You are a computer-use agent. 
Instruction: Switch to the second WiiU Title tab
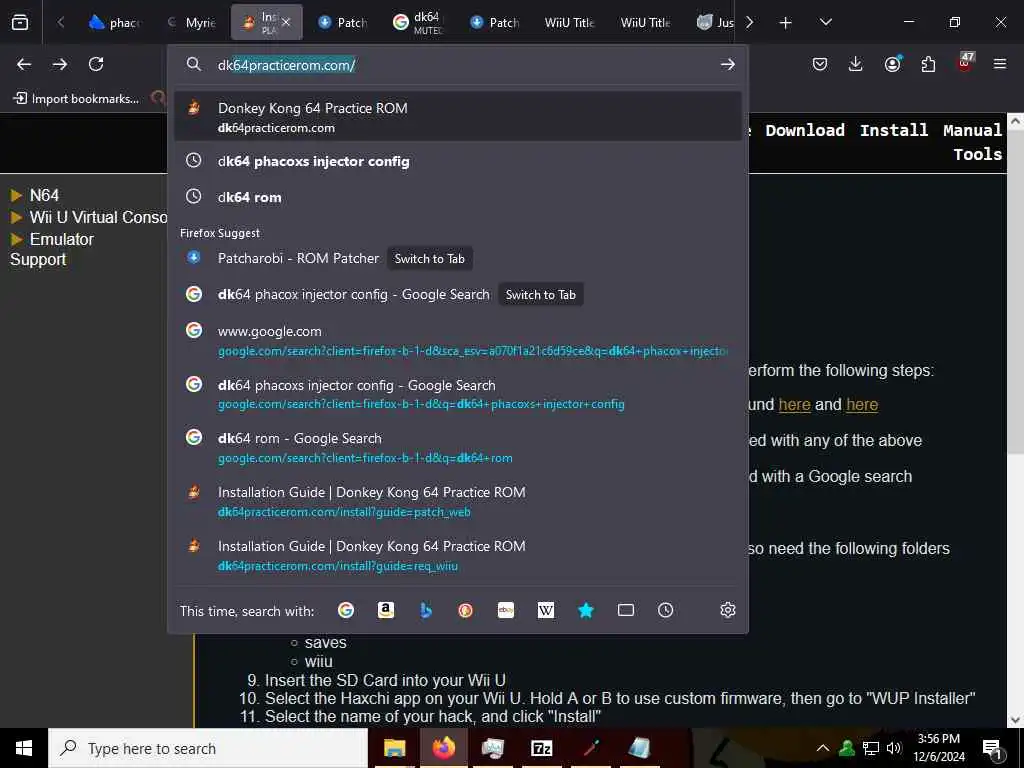coord(645,22)
